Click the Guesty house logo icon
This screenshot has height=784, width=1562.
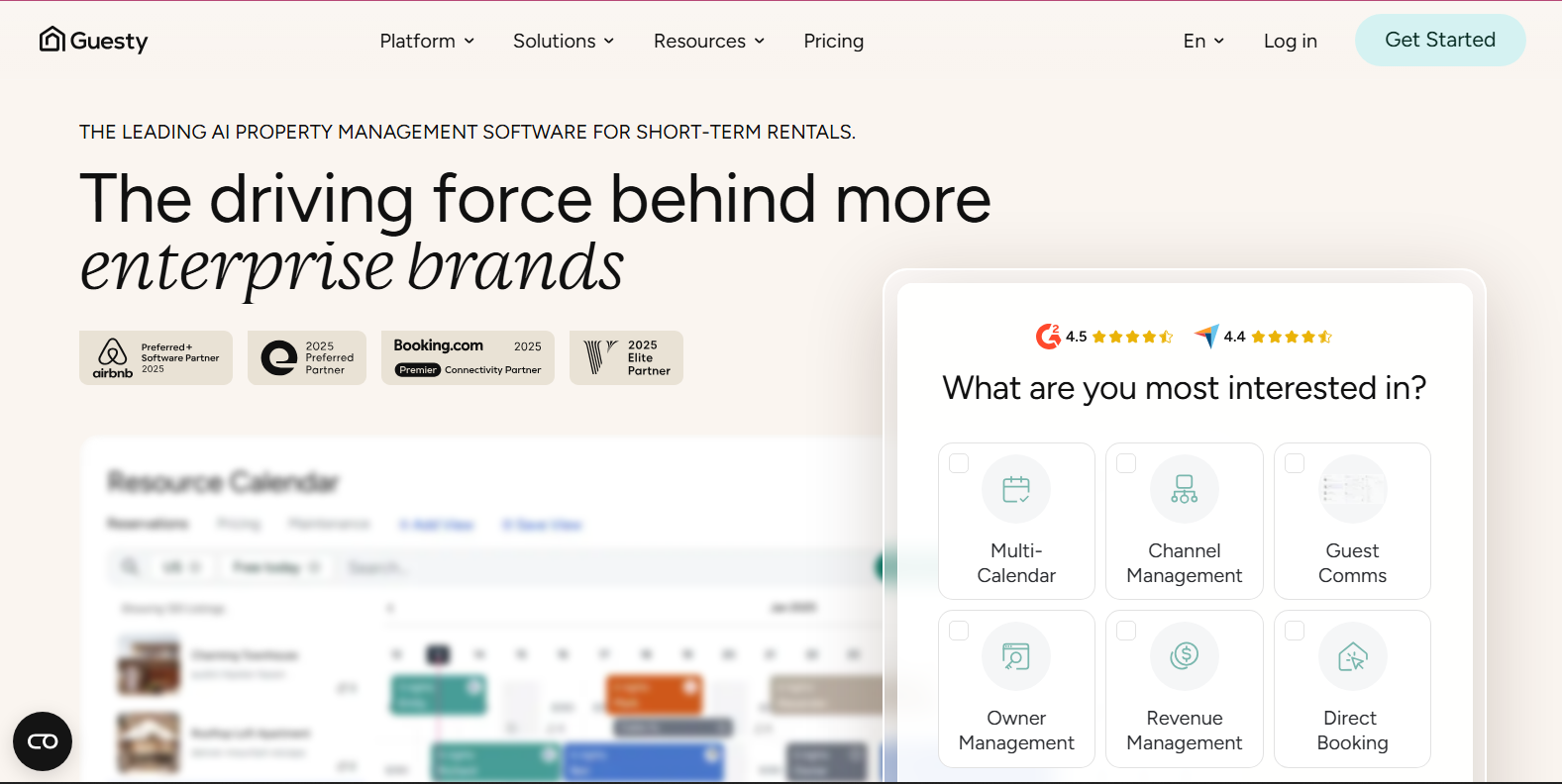pyautogui.click(x=52, y=40)
